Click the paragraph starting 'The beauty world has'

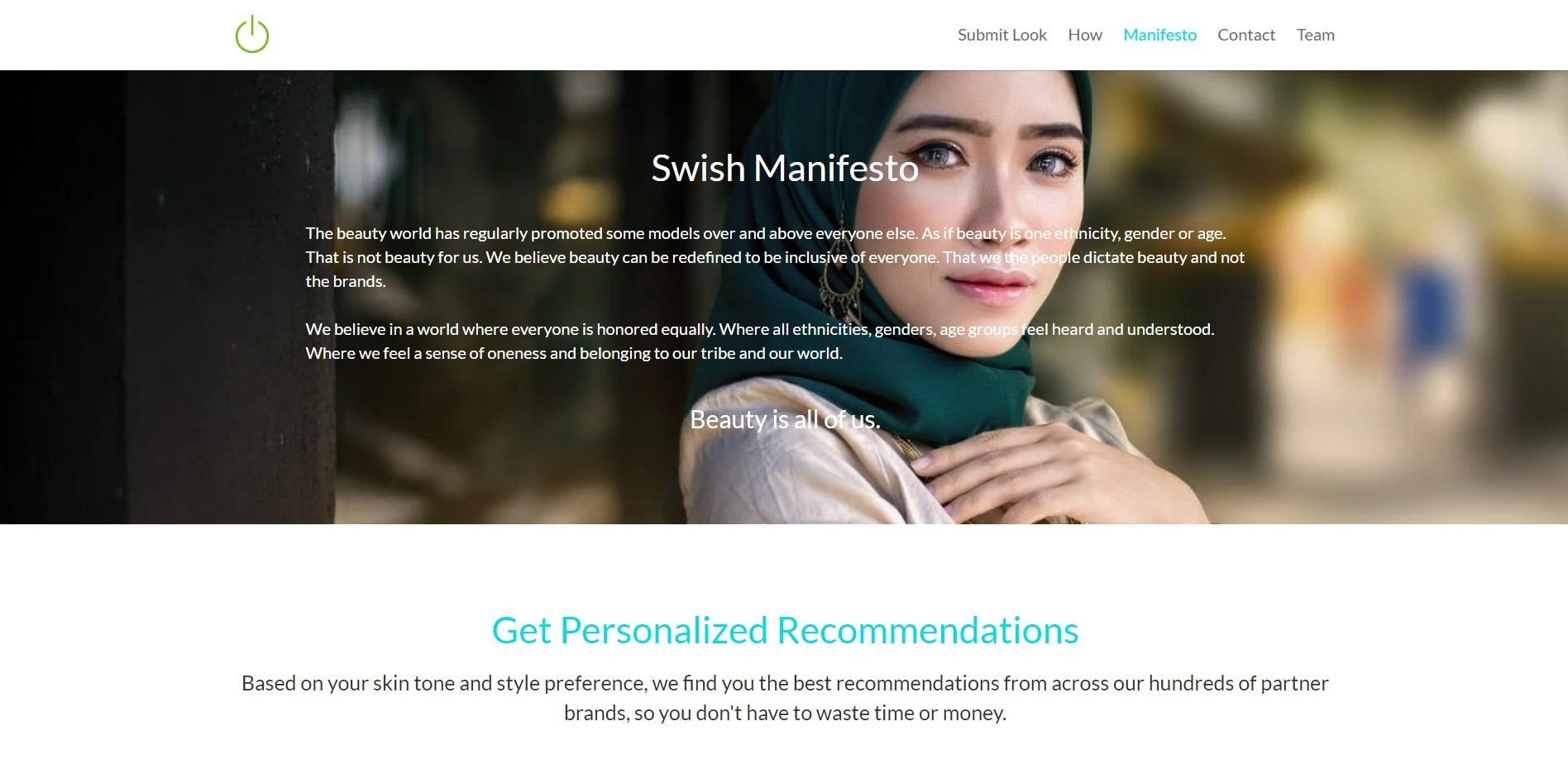pyautogui.click(x=775, y=257)
